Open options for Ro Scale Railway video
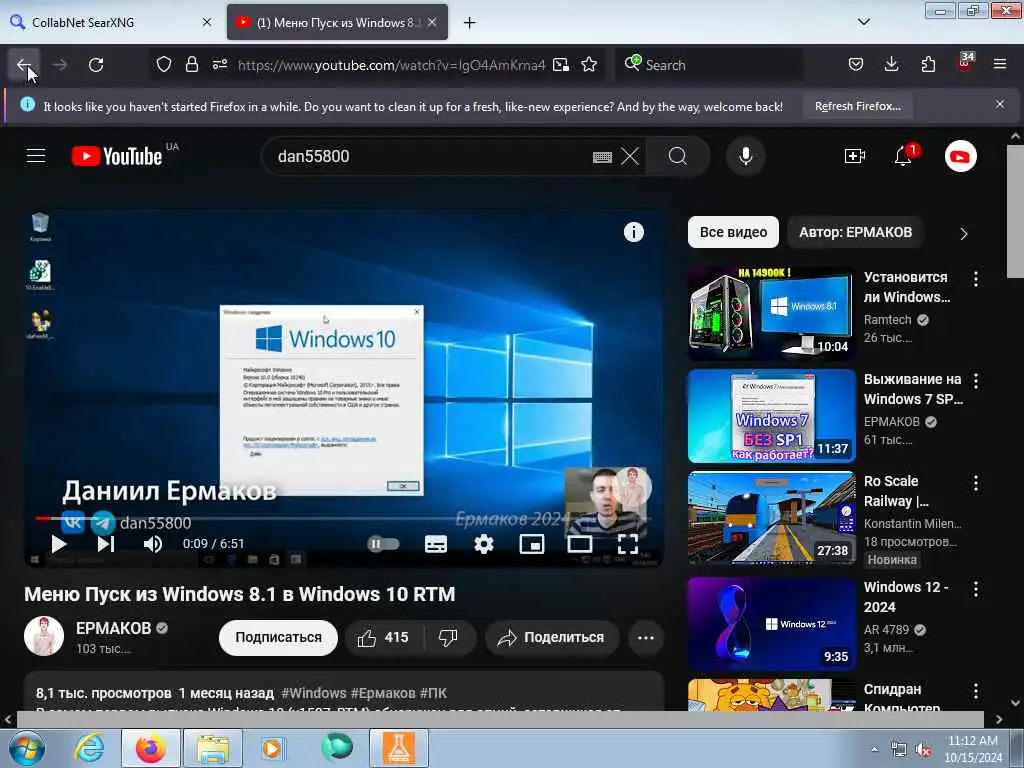The image size is (1024, 768). [x=976, y=483]
